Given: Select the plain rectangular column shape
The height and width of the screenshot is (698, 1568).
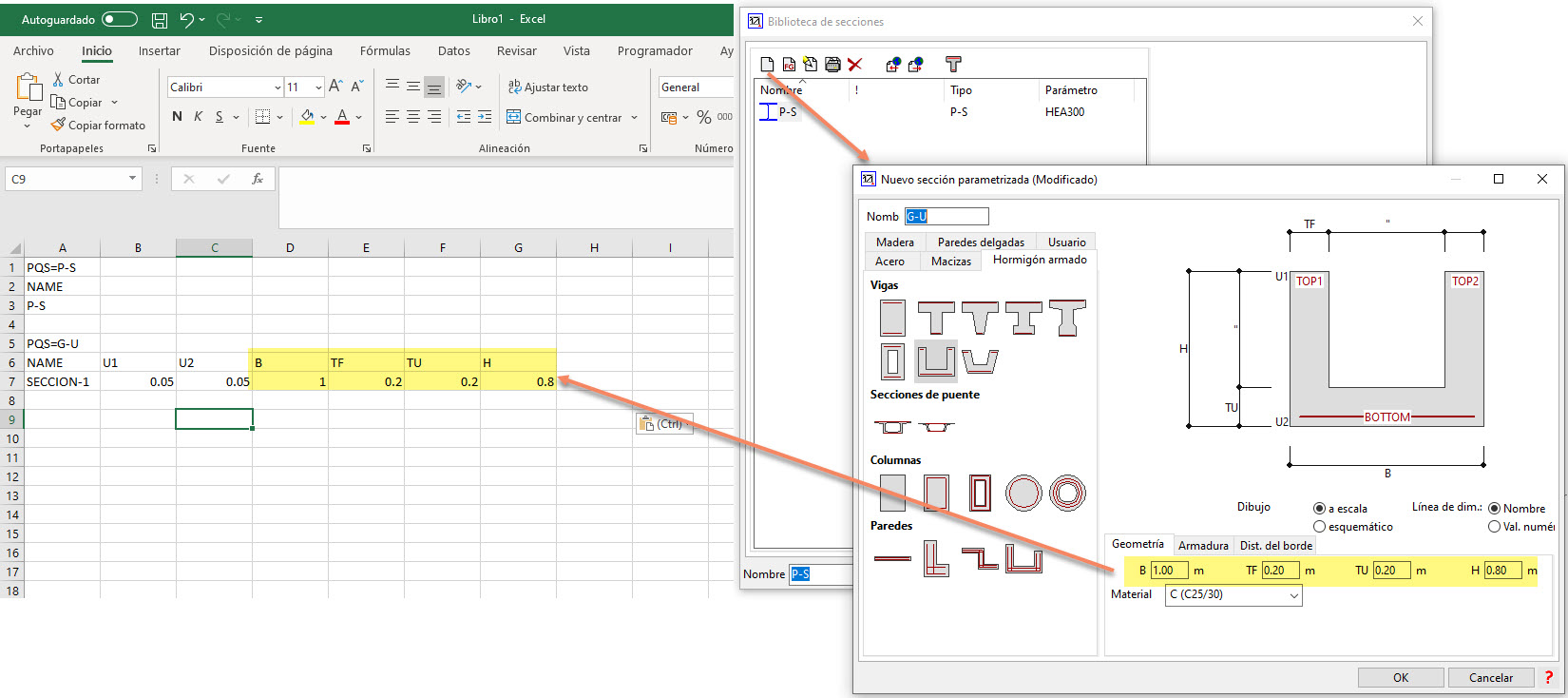Looking at the screenshot, I should (x=892, y=493).
